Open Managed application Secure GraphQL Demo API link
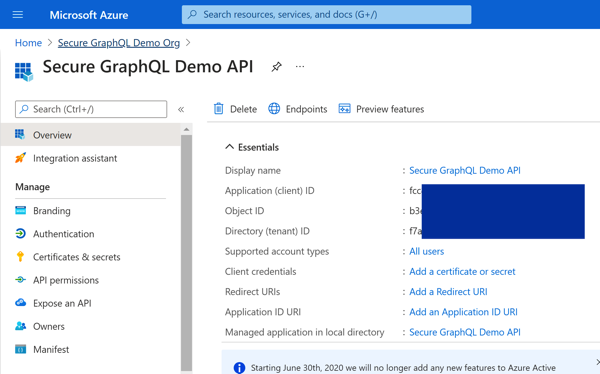600x374 pixels. pyautogui.click(x=465, y=332)
